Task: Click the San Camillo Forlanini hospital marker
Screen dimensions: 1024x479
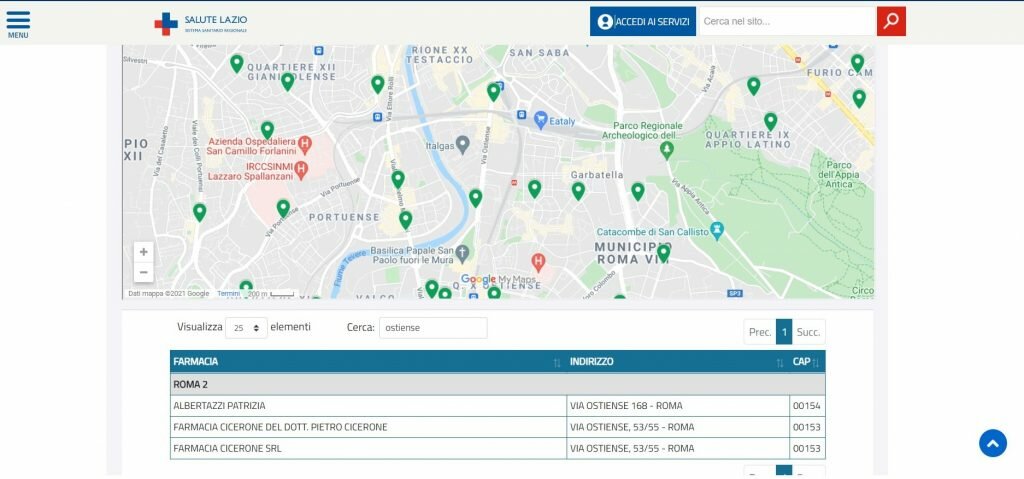Action: pyautogui.click(x=305, y=146)
